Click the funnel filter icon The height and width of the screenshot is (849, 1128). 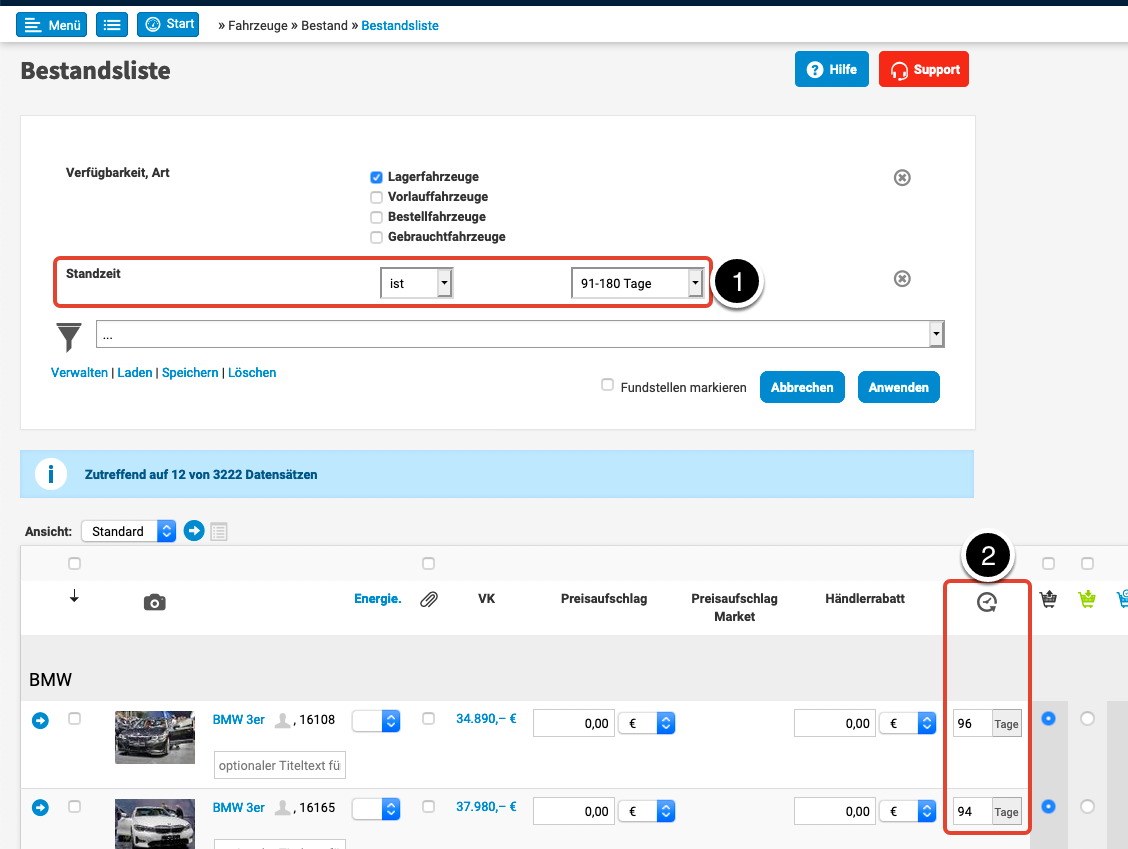pos(69,336)
